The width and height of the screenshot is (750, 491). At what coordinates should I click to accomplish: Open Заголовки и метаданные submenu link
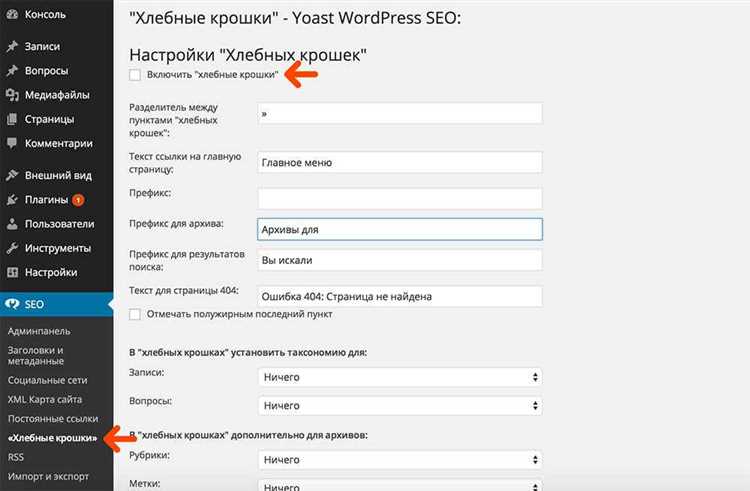click(35, 355)
